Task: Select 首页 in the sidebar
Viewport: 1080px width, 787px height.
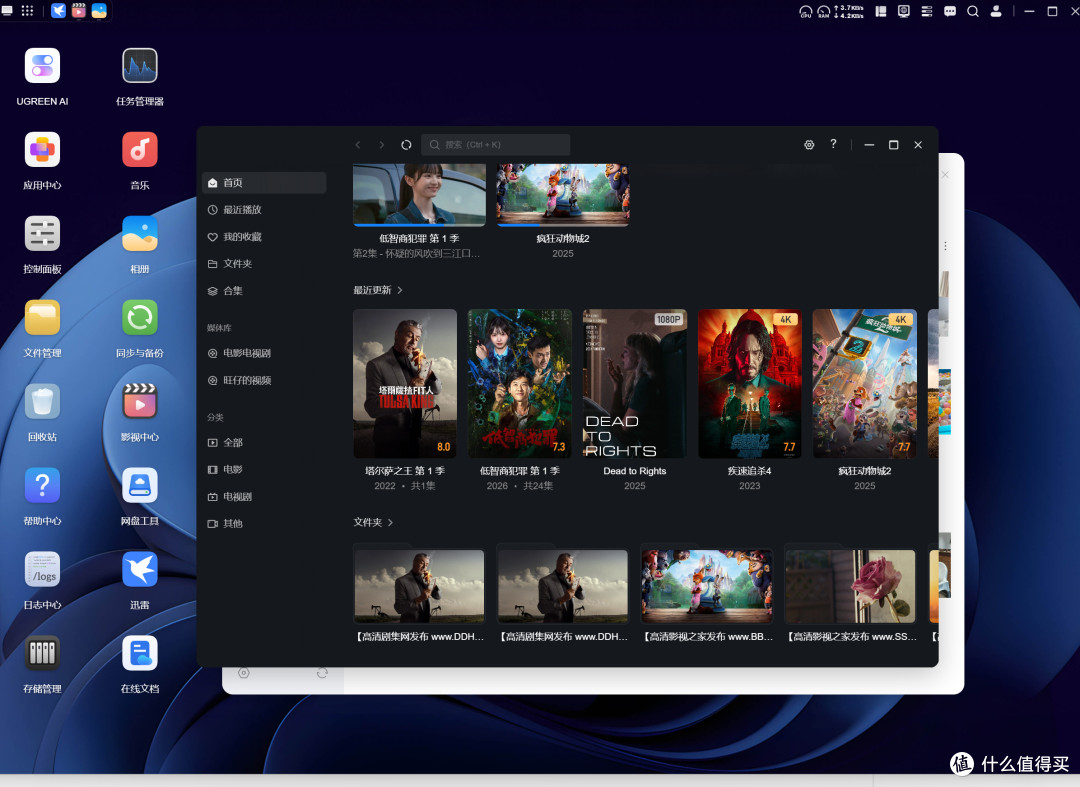Action: [264, 182]
